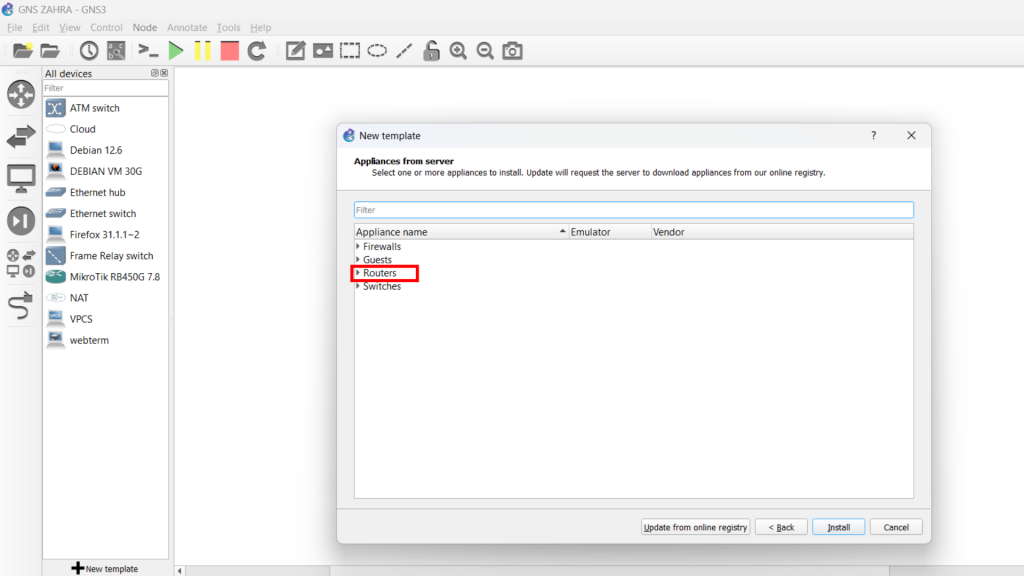
Task: Click the red Stop all nodes icon
Action: (230, 51)
